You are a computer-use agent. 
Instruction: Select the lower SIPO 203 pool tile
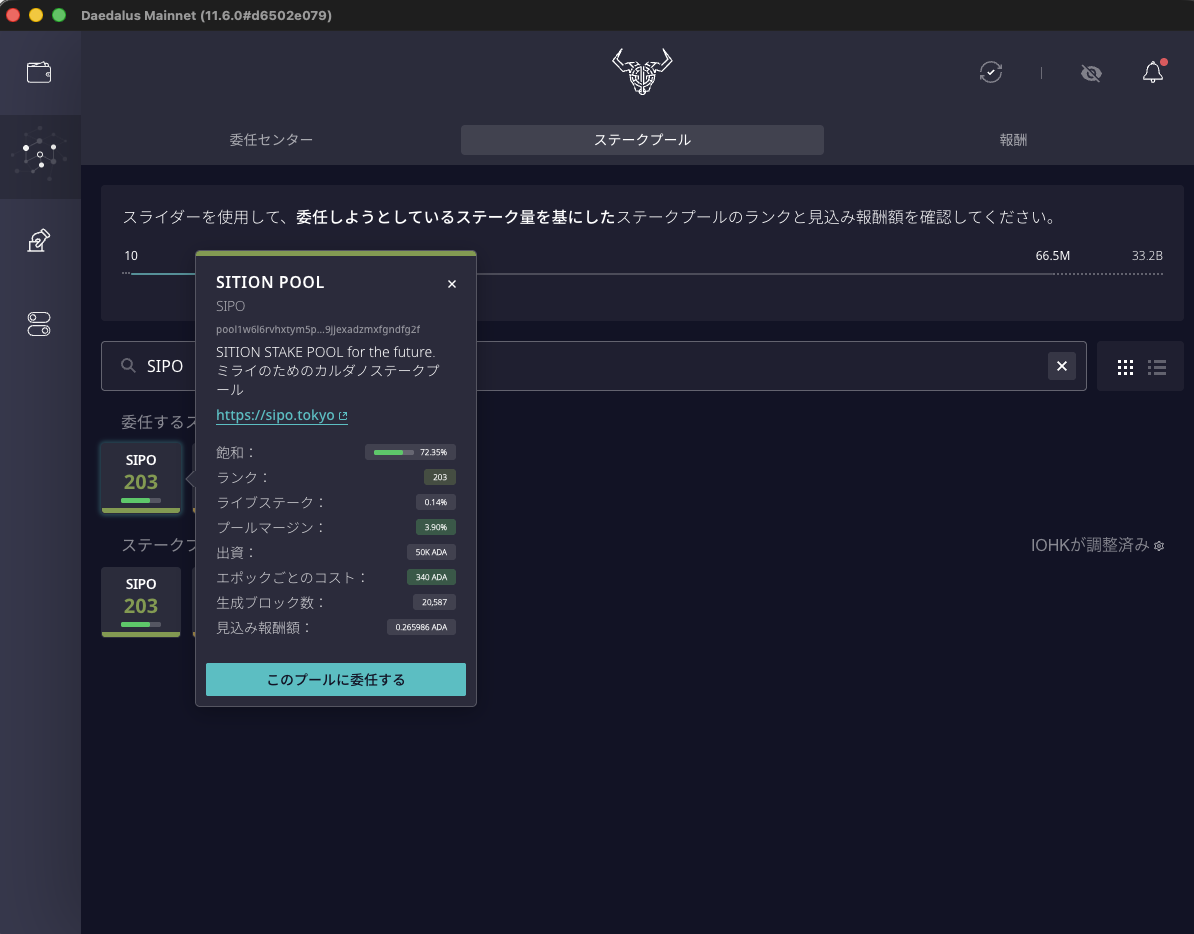141,601
